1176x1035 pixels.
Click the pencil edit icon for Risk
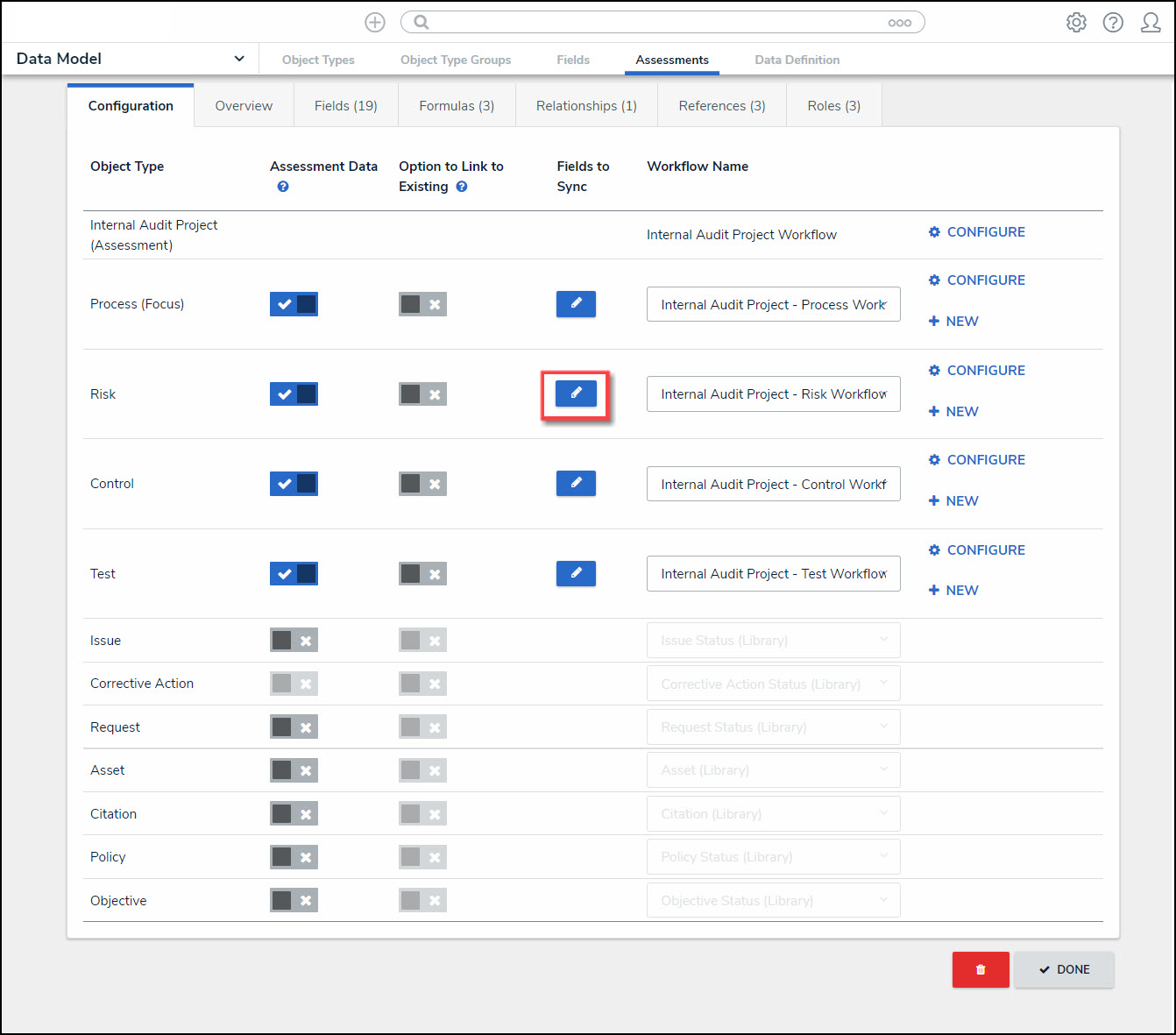(576, 393)
